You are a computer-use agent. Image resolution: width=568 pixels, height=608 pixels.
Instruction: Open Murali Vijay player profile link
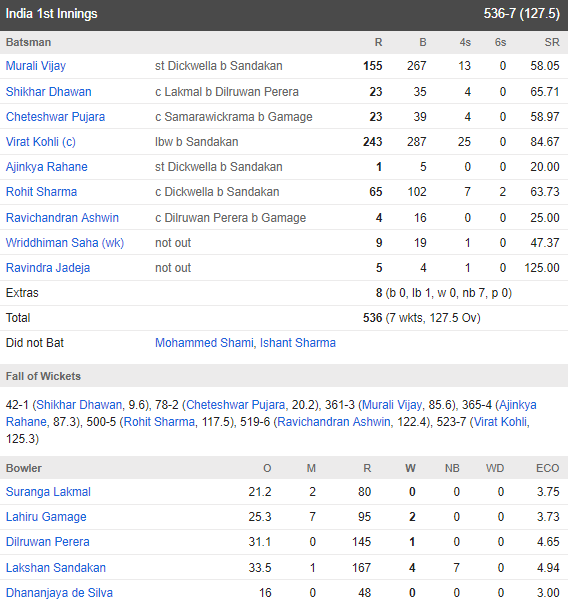36,66
